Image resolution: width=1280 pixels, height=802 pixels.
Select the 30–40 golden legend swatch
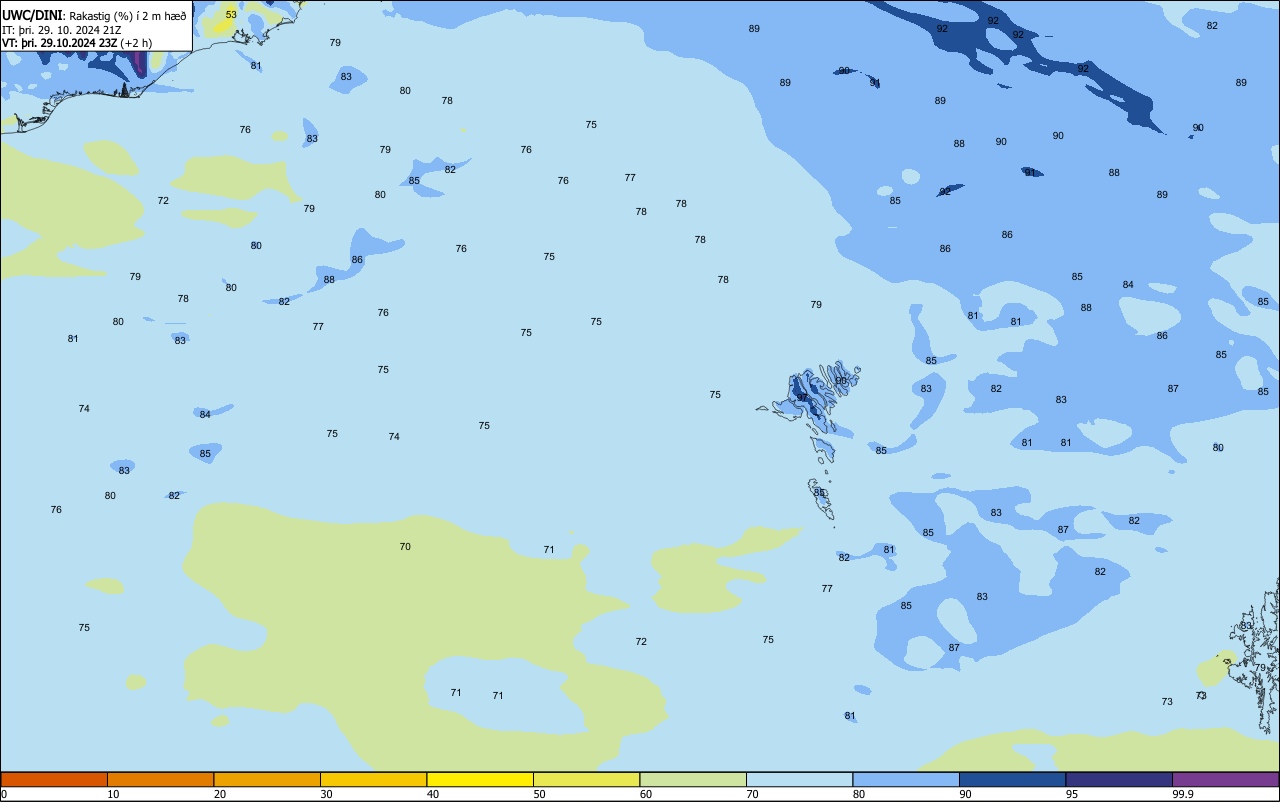coord(373,779)
